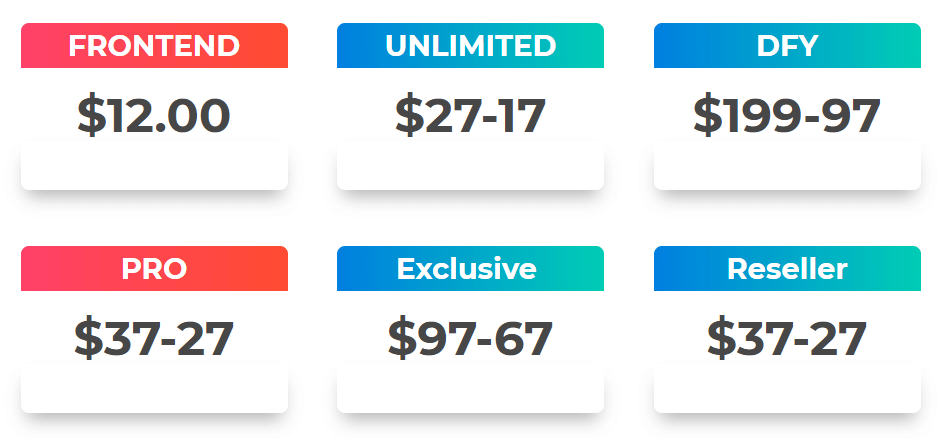Click the dollar sign in $199-97

708,115
